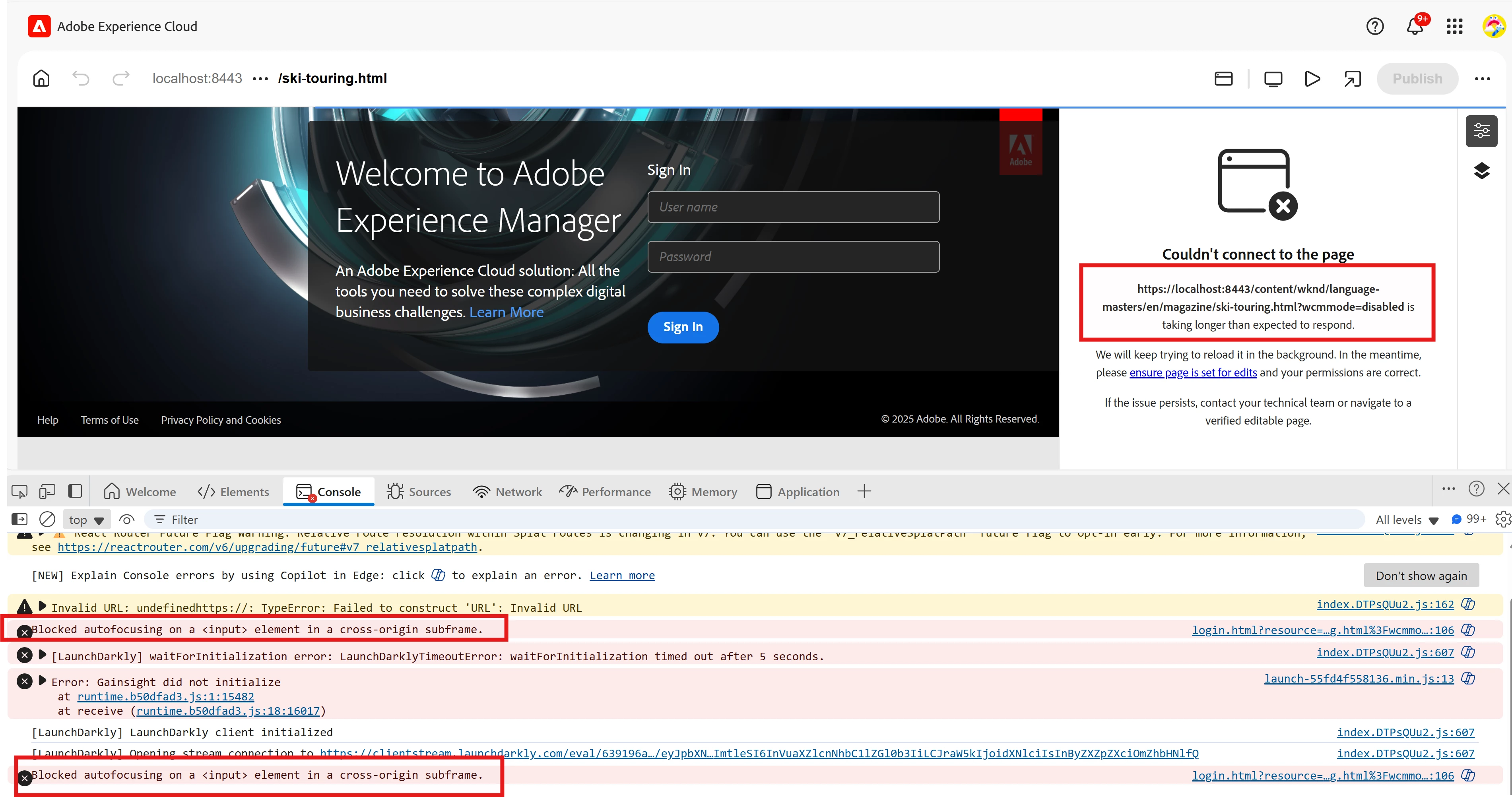Click the clear console icon
Viewport: 1512px width, 797px height.
(47, 520)
